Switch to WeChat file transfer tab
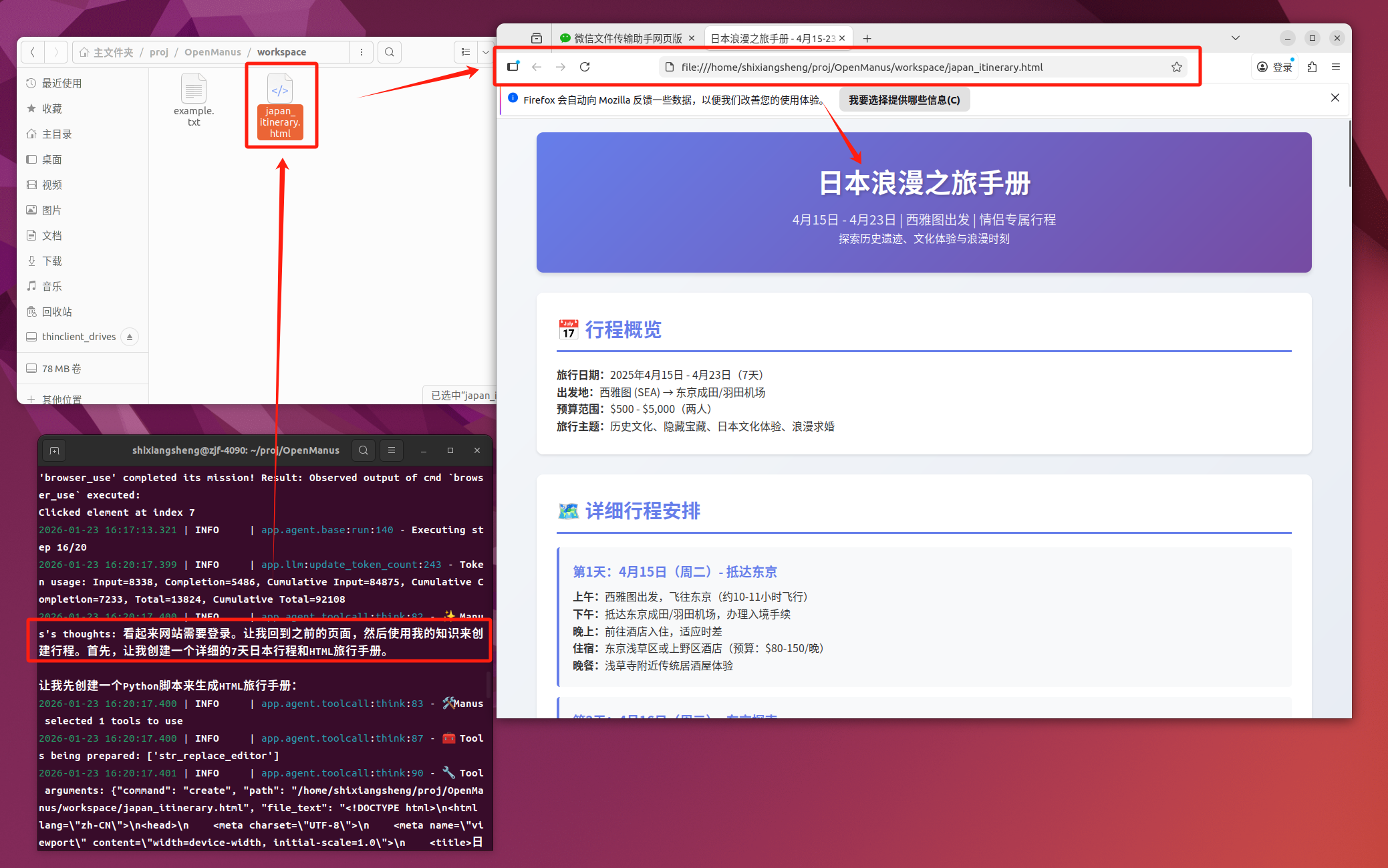 tap(621, 38)
